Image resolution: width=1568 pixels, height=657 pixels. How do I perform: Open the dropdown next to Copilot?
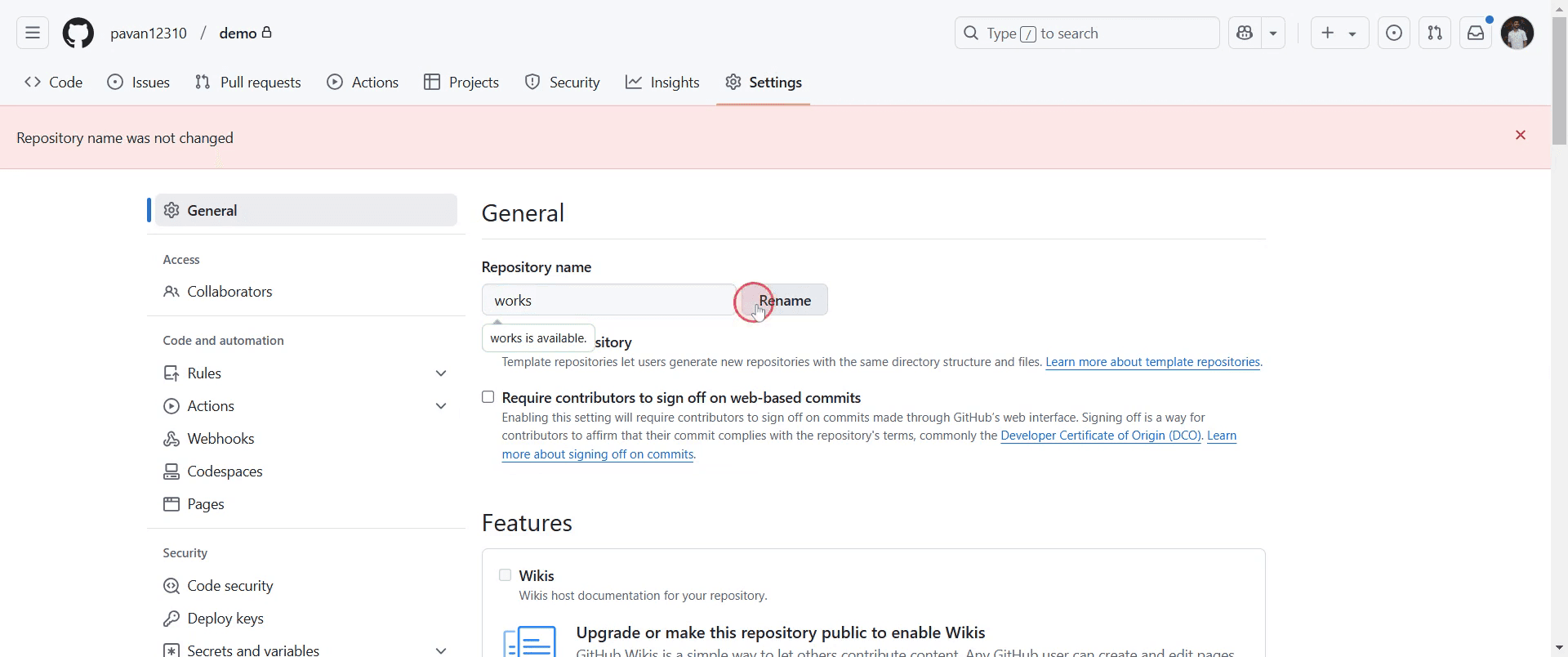[x=1273, y=34]
